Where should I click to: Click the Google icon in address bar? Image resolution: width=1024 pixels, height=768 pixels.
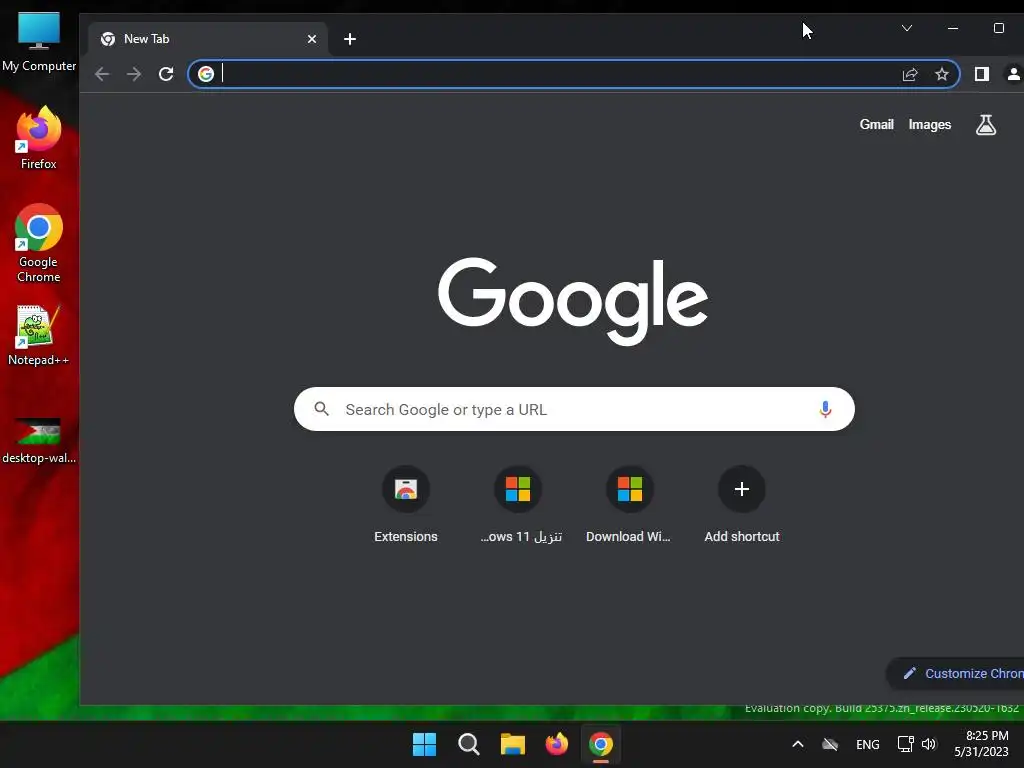tap(206, 74)
